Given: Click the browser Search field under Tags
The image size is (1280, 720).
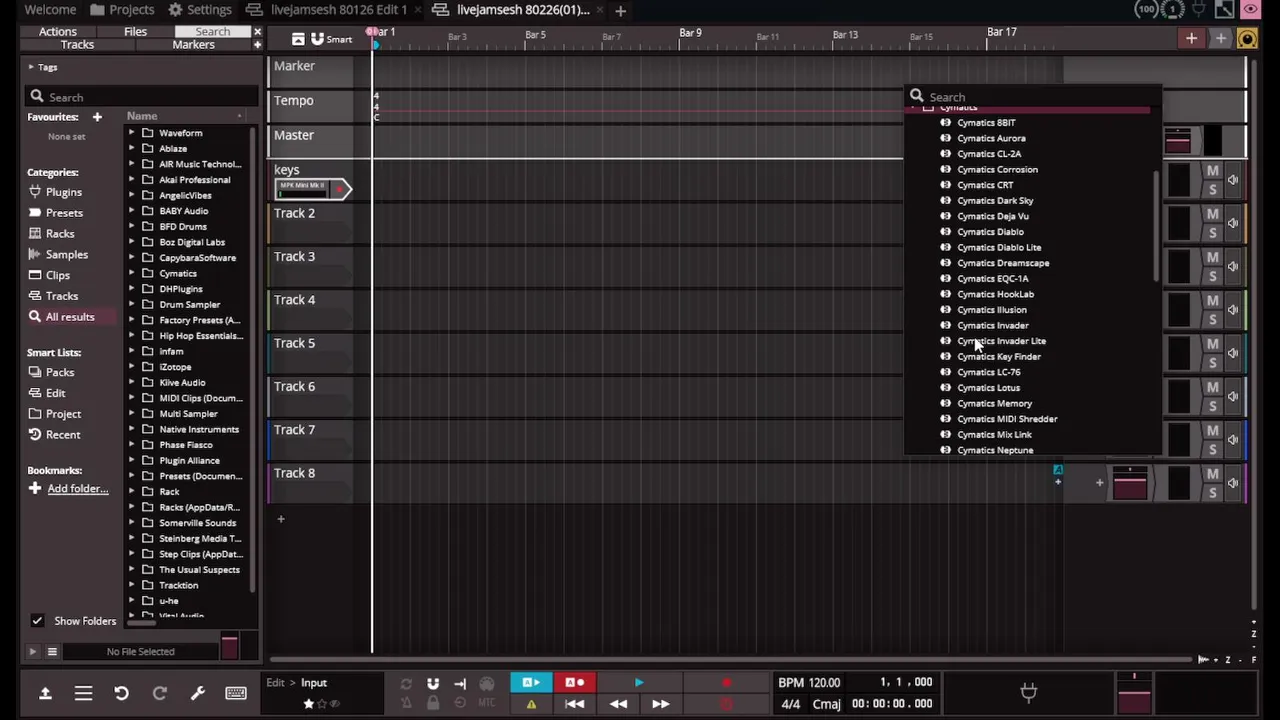Looking at the screenshot, I should tap(143, 97).
